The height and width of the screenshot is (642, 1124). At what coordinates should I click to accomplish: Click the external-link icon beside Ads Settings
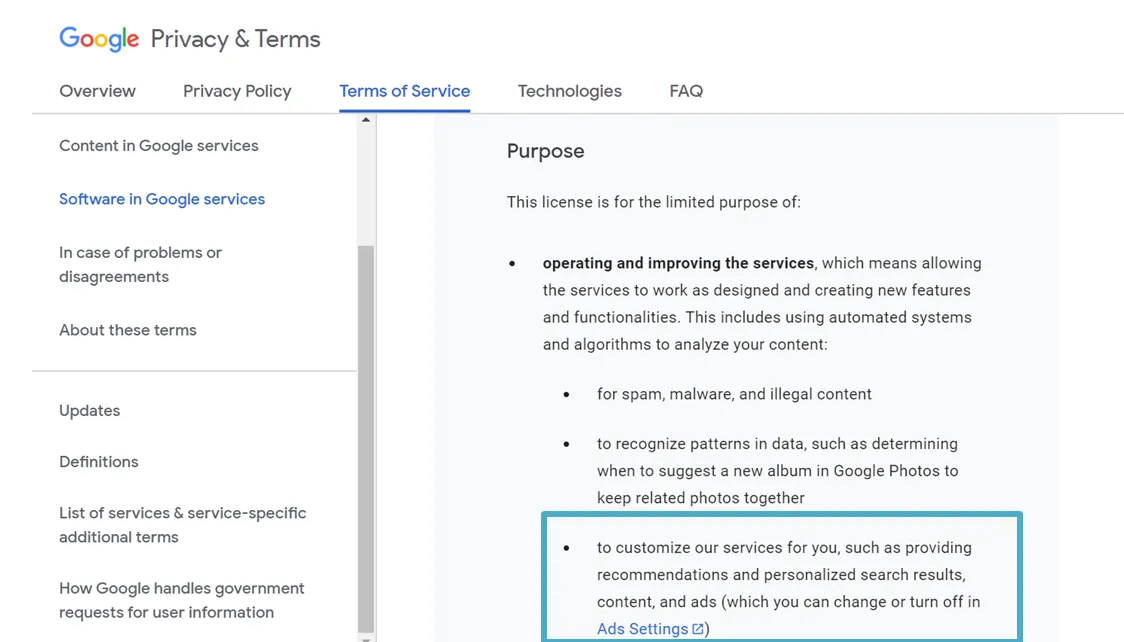click(697, 628)
